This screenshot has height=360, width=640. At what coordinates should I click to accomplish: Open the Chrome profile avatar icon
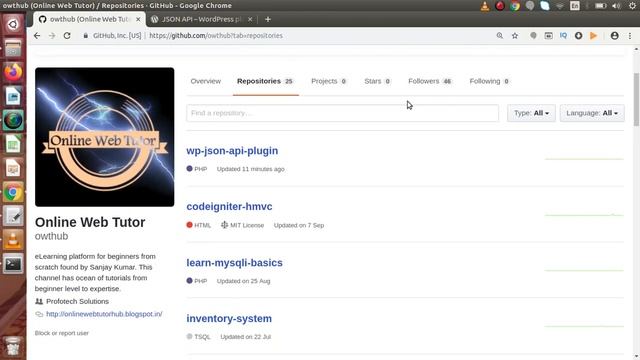click(614, 36)
